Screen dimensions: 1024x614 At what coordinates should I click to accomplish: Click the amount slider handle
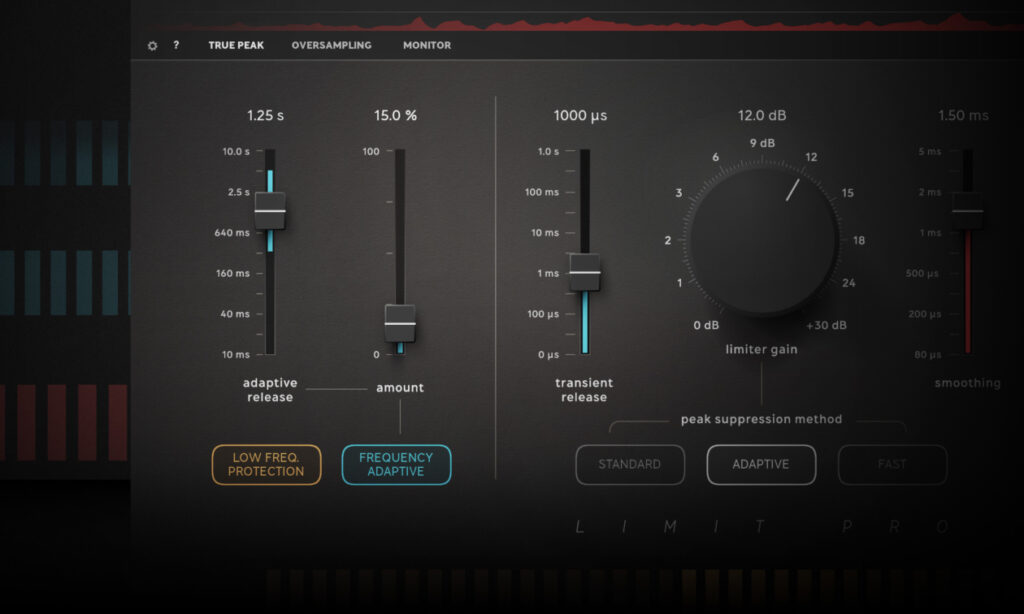click(x=400, y=323)
